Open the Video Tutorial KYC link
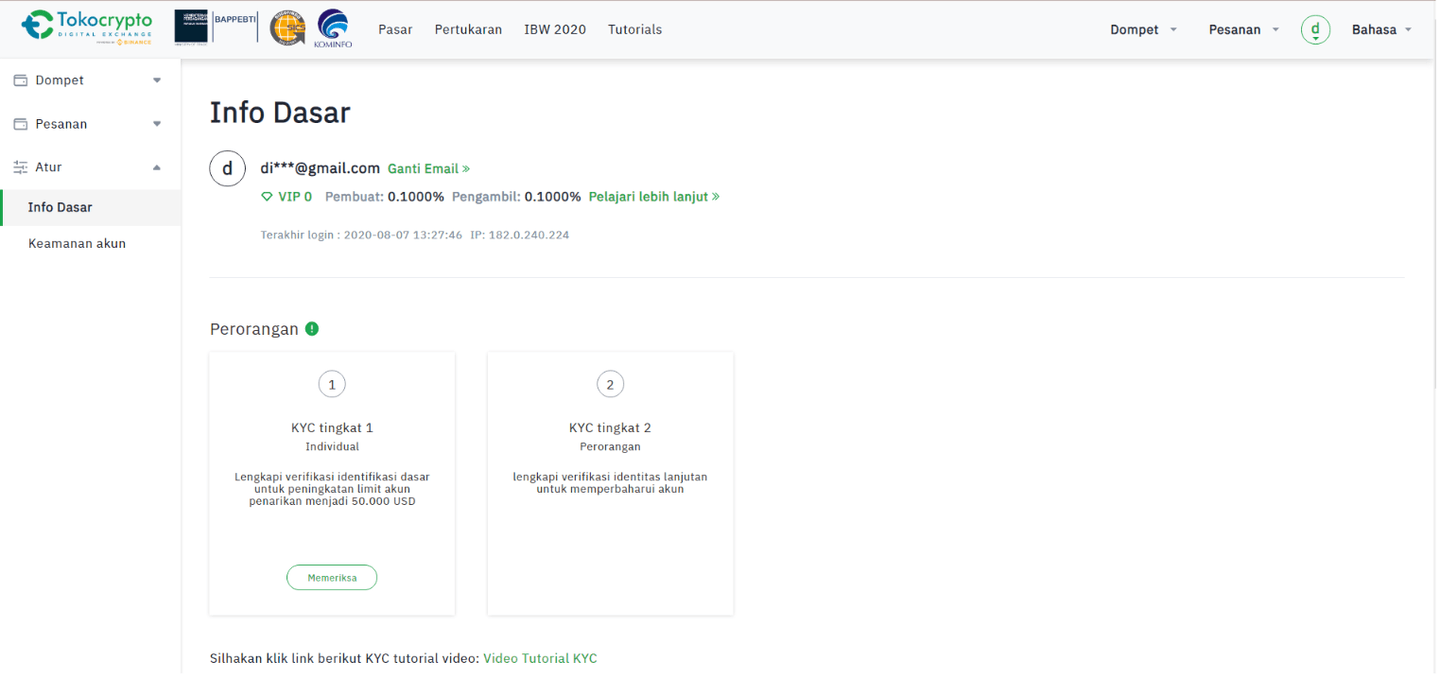Screen dimensions: 1440x697 pyautogui.click(x=540, y=658)
